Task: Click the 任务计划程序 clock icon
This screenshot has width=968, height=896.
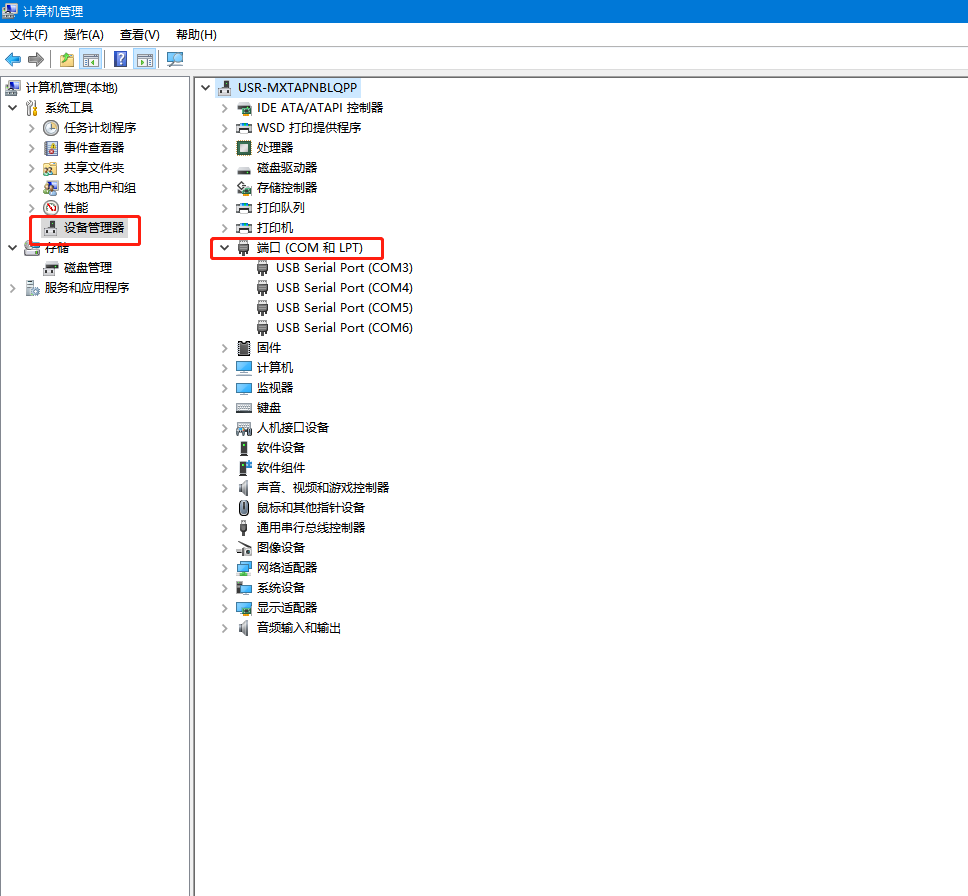Action: point(51,128)
